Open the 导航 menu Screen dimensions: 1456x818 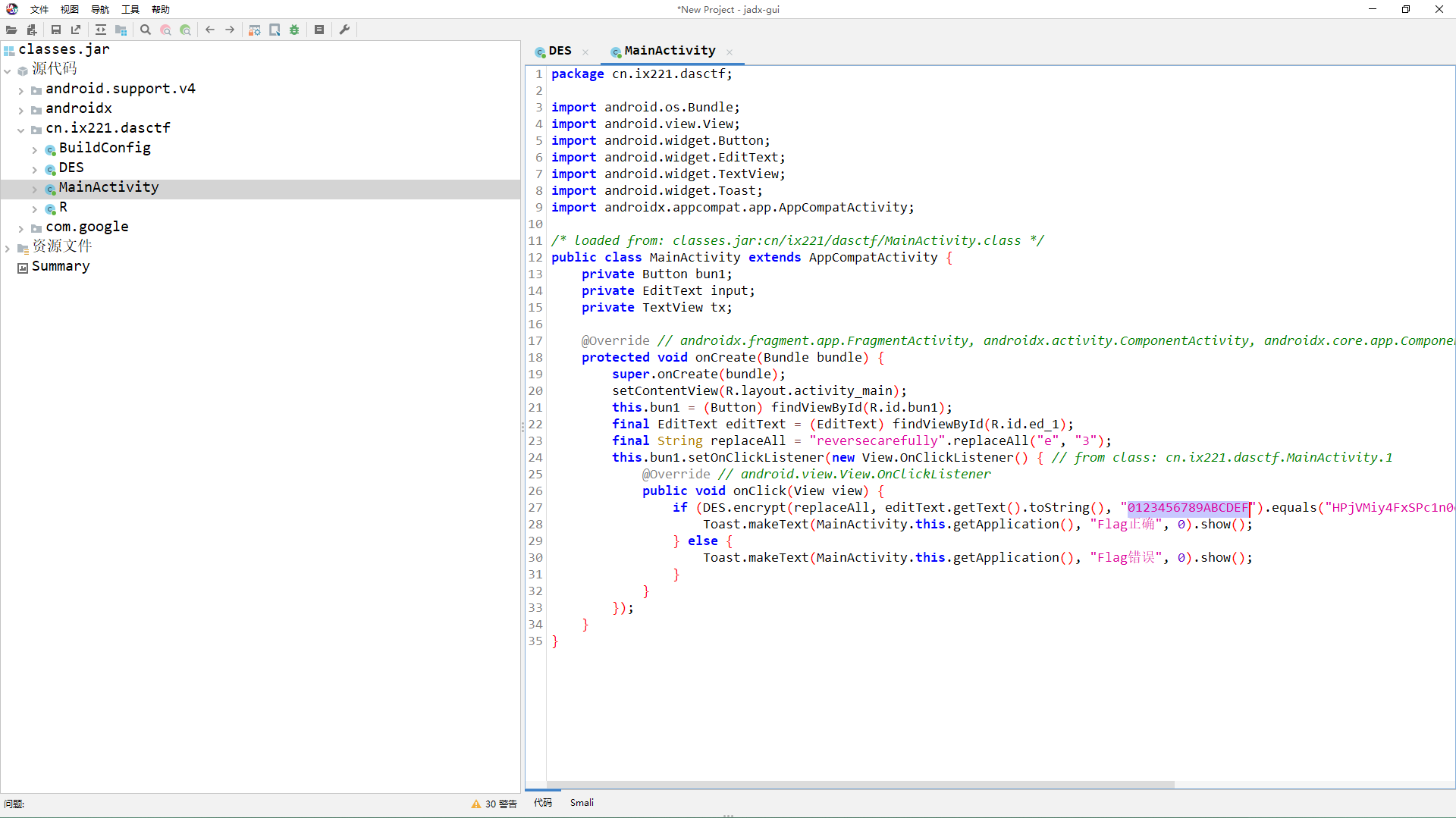[100, 9]
